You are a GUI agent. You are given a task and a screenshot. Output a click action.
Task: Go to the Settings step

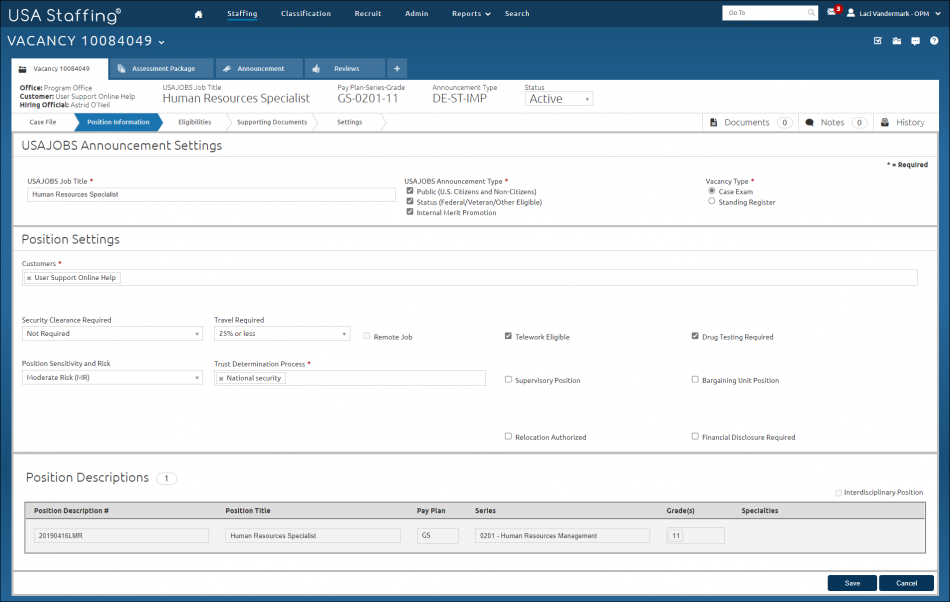coord(350,122)
